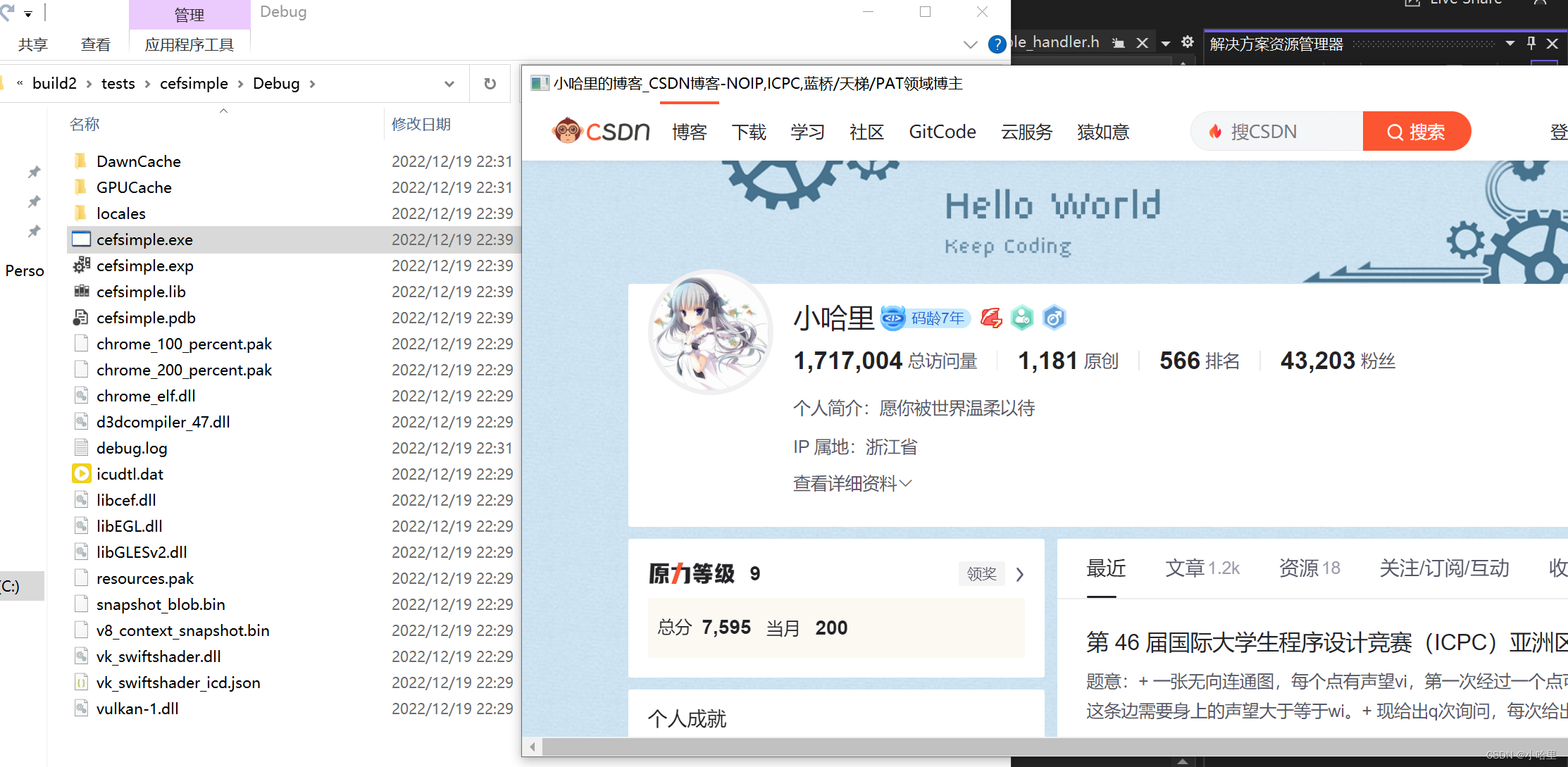The image size is (1568, 767).
Task: Open the GitCode navigation link
Action: (942, 132)
